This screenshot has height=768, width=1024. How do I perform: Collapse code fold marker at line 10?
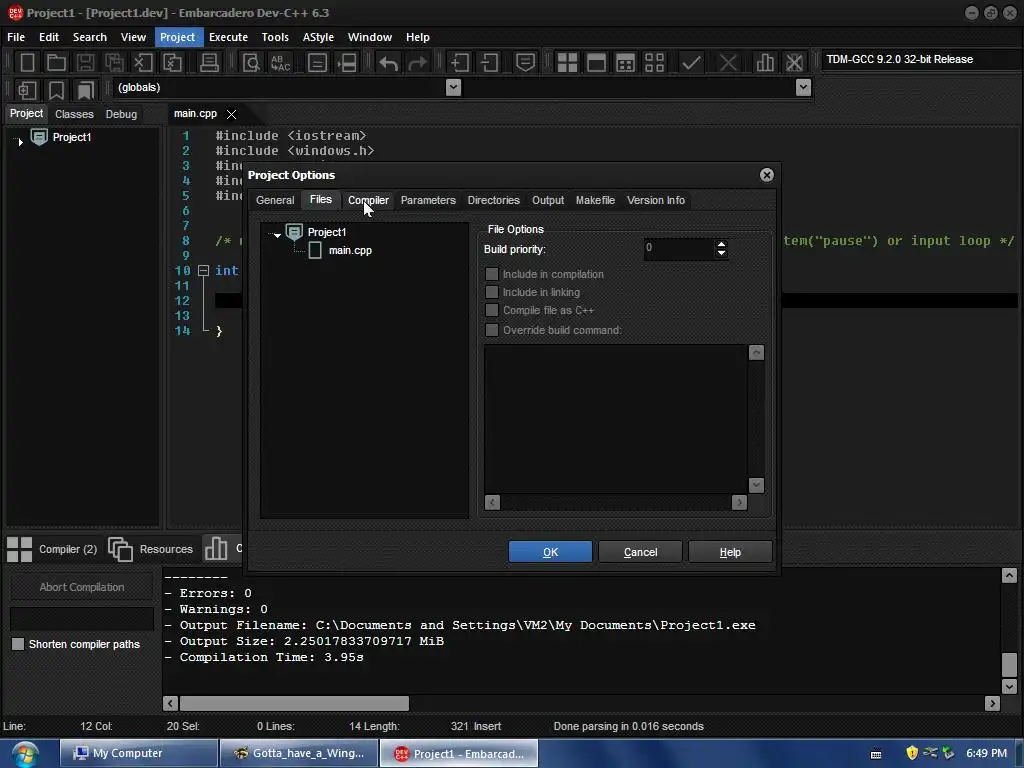click(203, 270)
